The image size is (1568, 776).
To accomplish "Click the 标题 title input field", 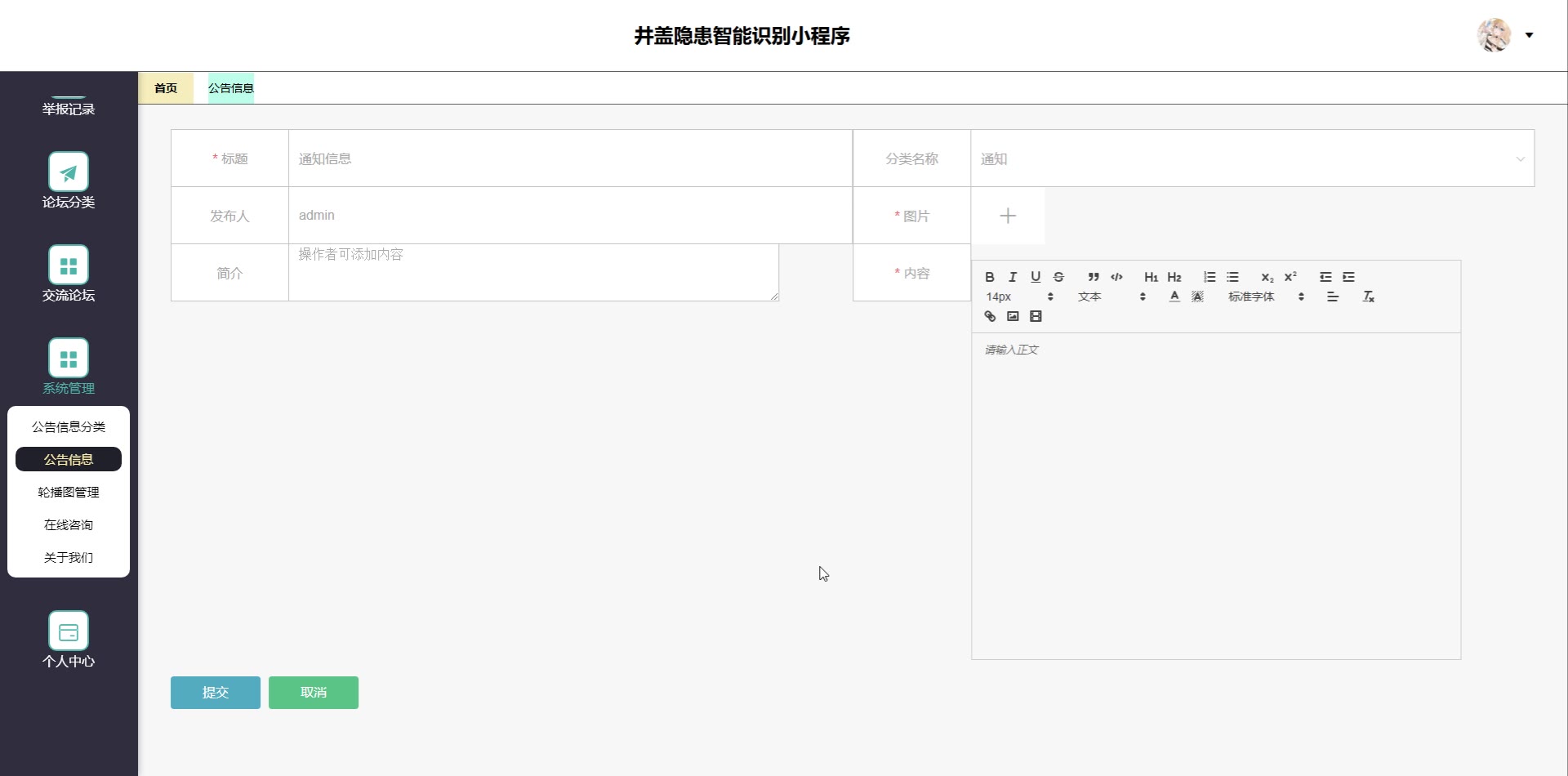I will [x=570, y=158].
